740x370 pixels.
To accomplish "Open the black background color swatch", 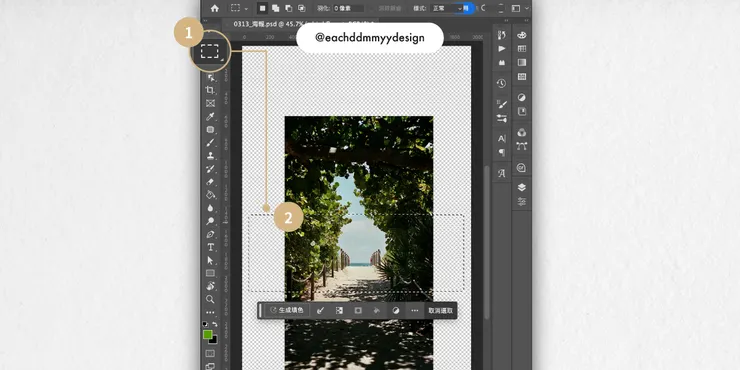I will coord(214,340).
